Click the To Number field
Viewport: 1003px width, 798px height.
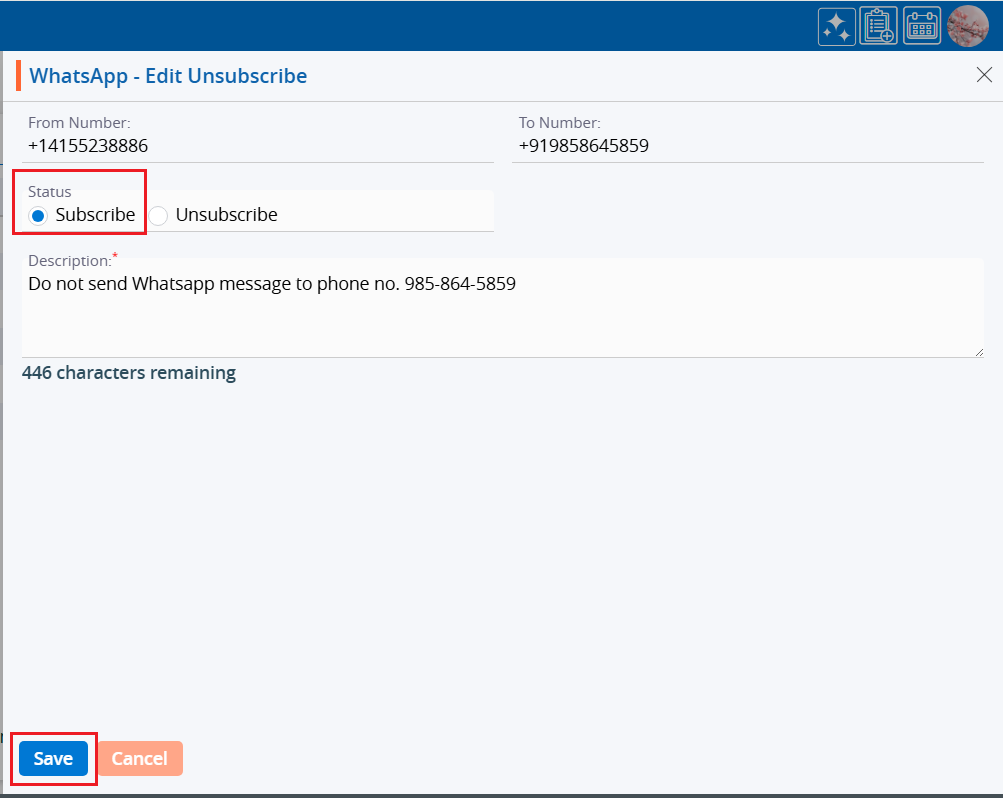pos(747,146)
